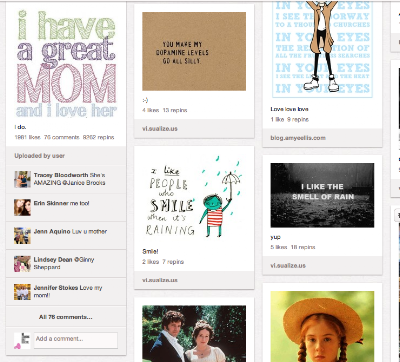Open the 'I like the smell of rain' pin
This screenshot has height=362, width=400.
322,195
